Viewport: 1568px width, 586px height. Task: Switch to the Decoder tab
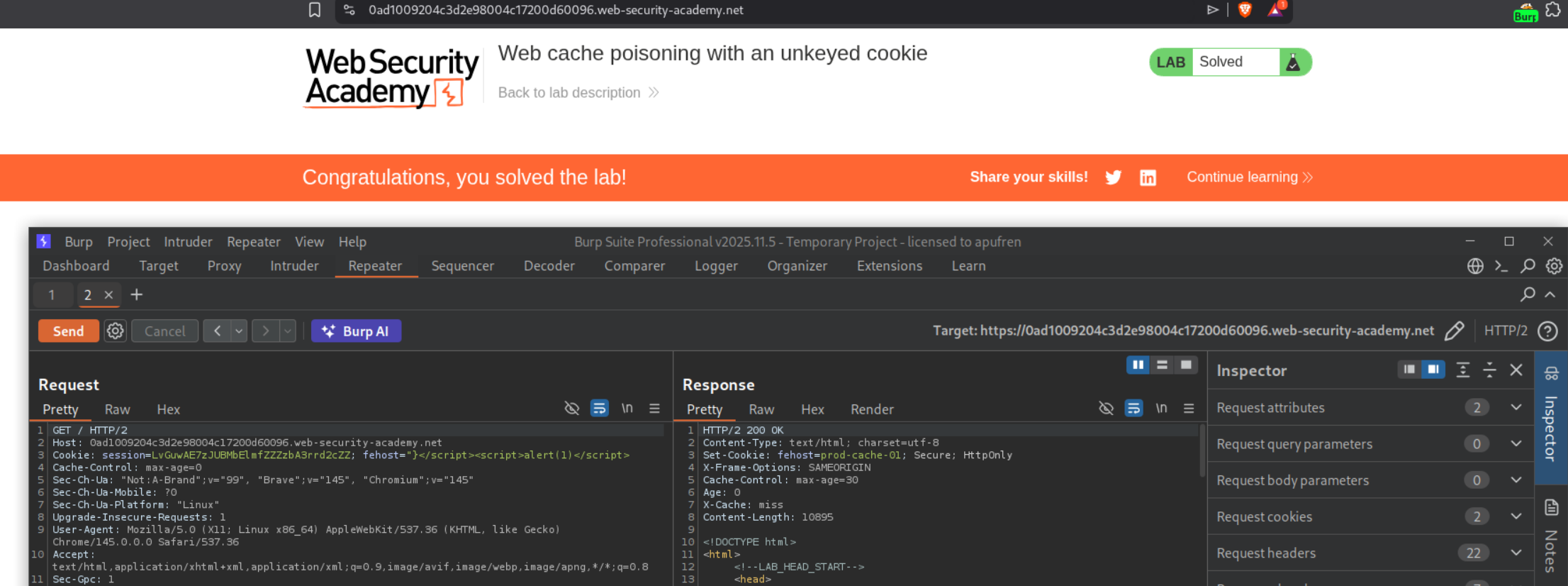click(549, 266)
